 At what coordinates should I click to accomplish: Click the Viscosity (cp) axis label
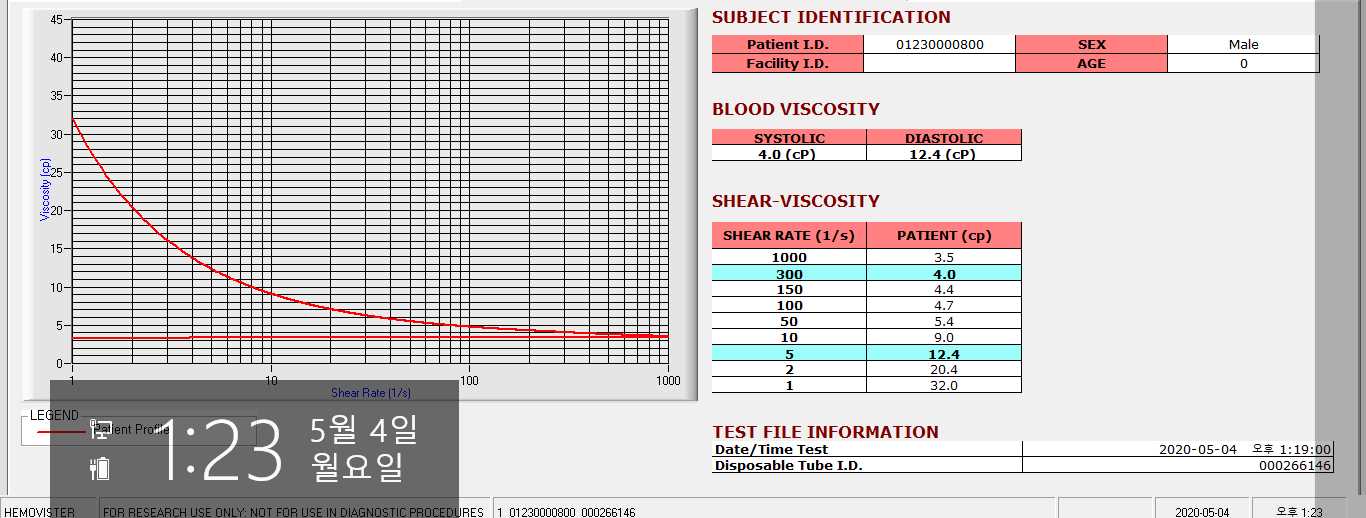point(45,189)
